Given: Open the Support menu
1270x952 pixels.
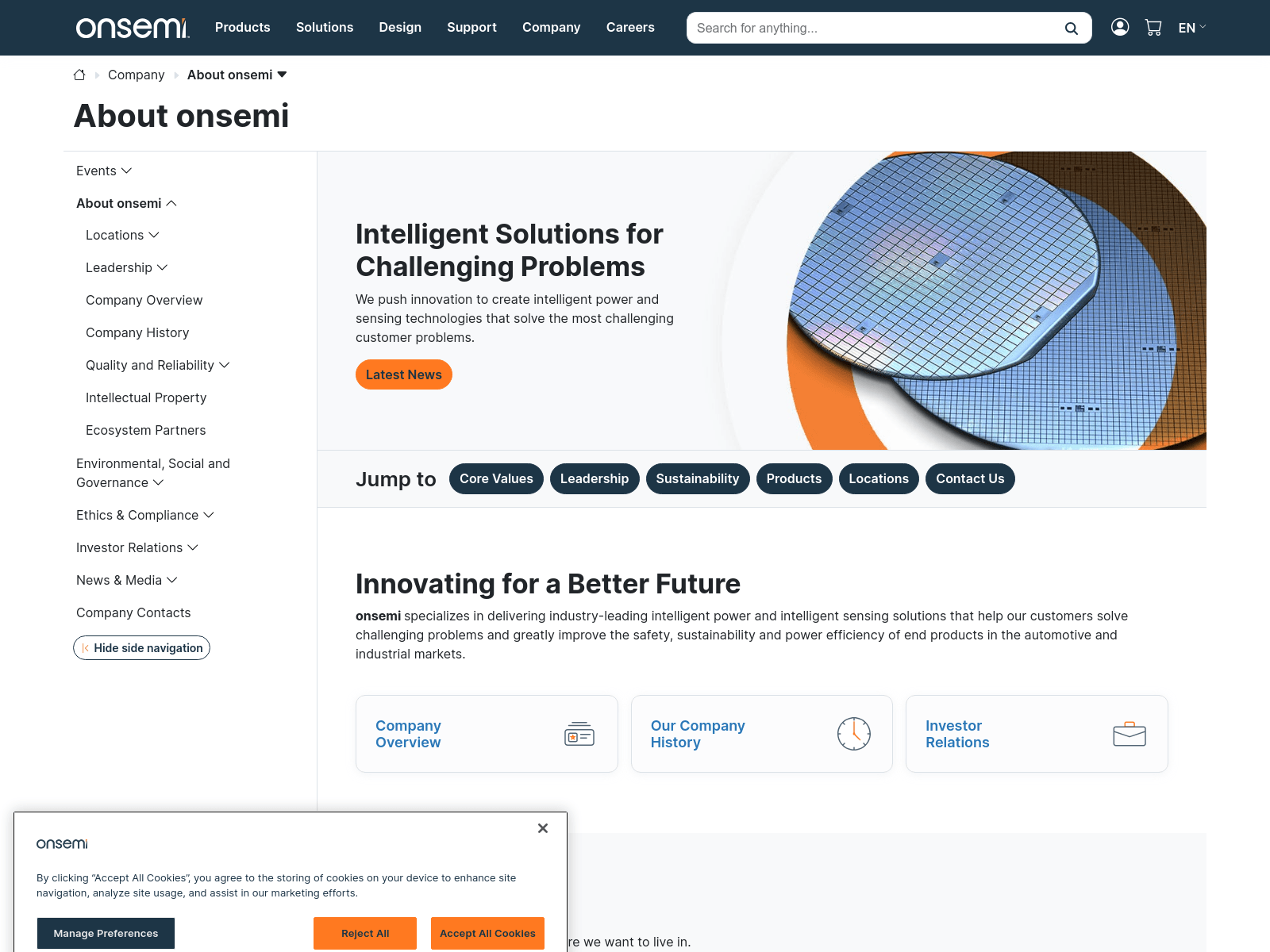Looking at the screenshot, I should [x=471, y=28].
